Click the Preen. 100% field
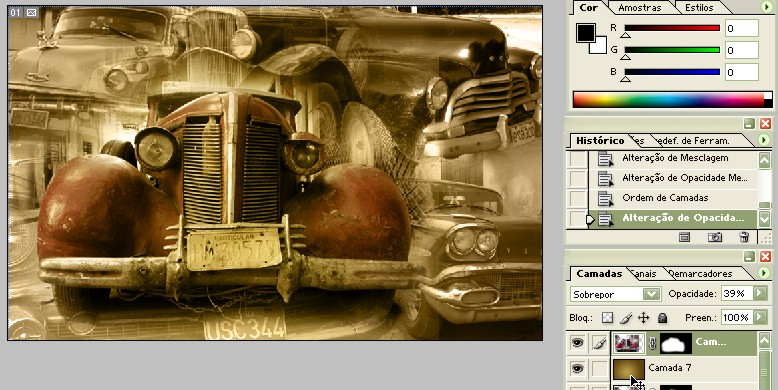778x390 pixels. point(737,317)
